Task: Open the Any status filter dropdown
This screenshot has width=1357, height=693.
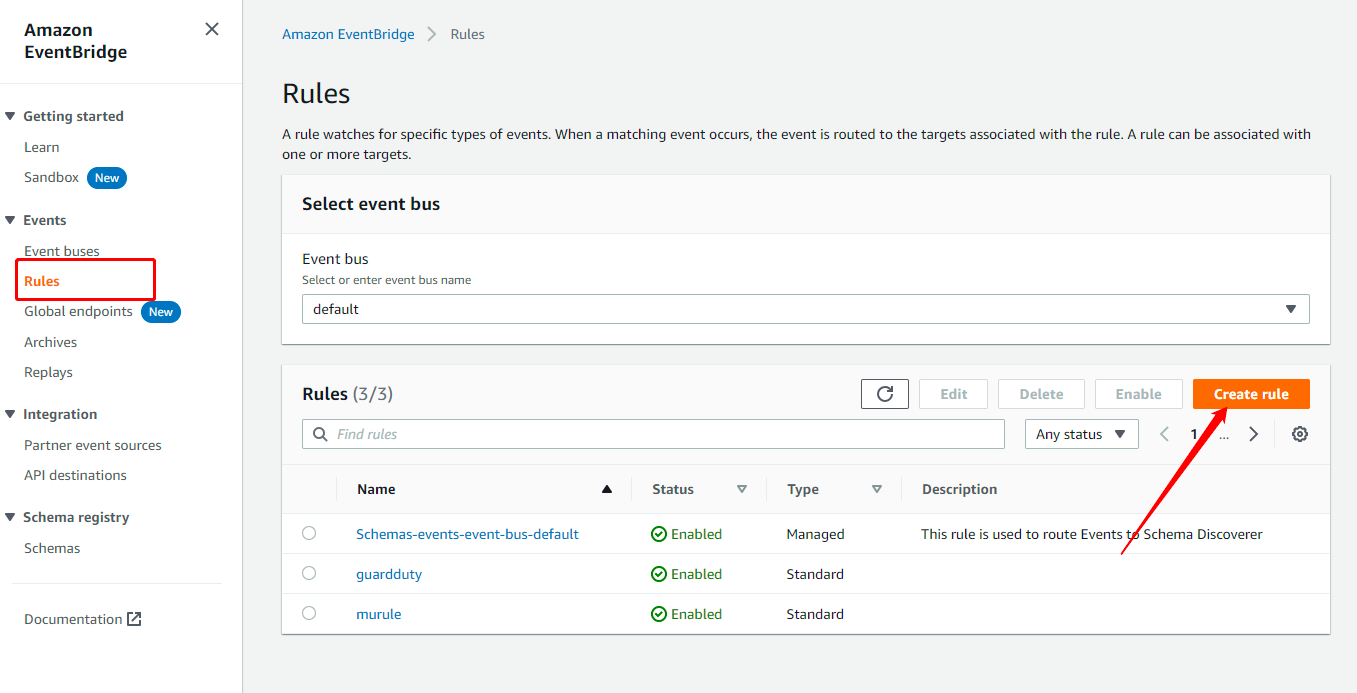Action: 1082,434
